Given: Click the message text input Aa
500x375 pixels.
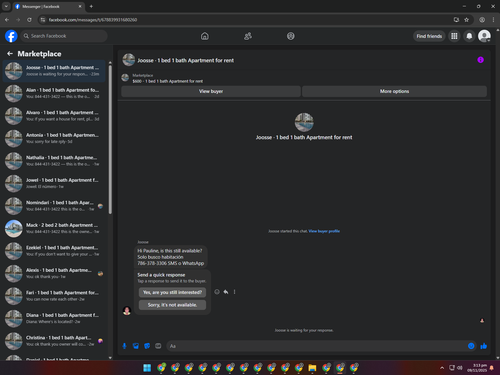Looking at the screenshot, I should pos(317,346).
